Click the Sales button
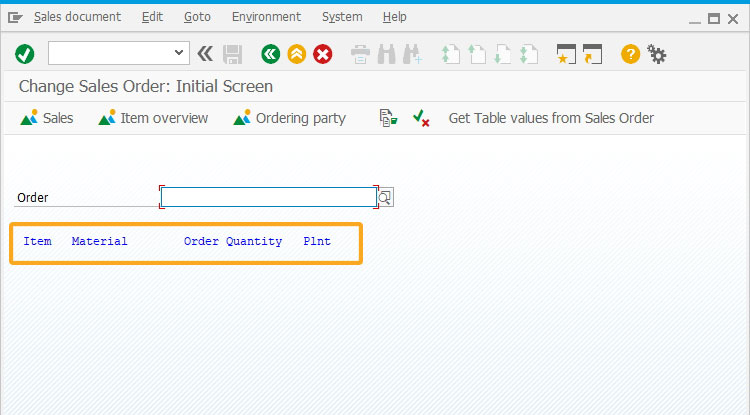 [x=47, y=118]
